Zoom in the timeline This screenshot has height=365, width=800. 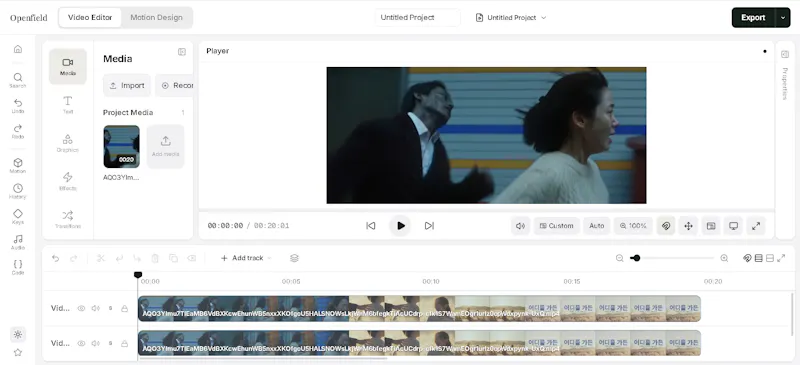coord(724,258)
